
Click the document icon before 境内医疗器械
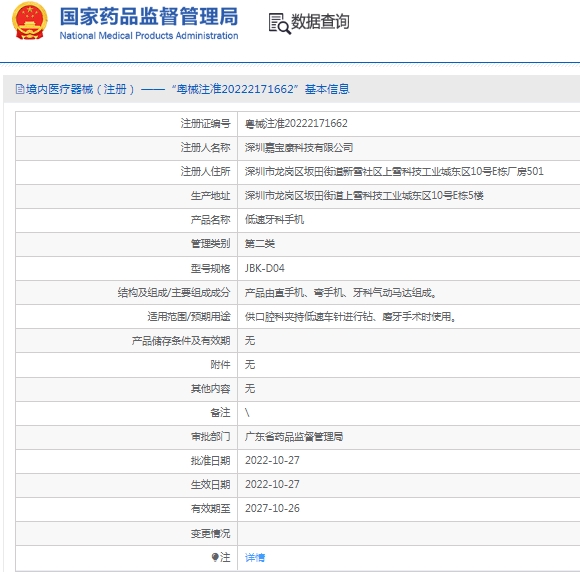(20, 89)
